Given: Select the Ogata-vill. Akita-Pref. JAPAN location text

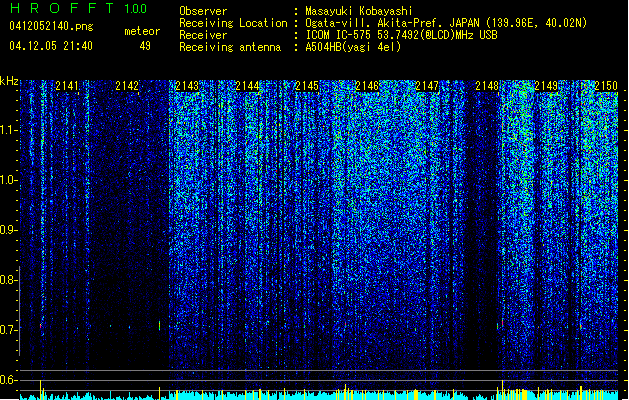Looking at the screenshot, I should tap(446, 23).
